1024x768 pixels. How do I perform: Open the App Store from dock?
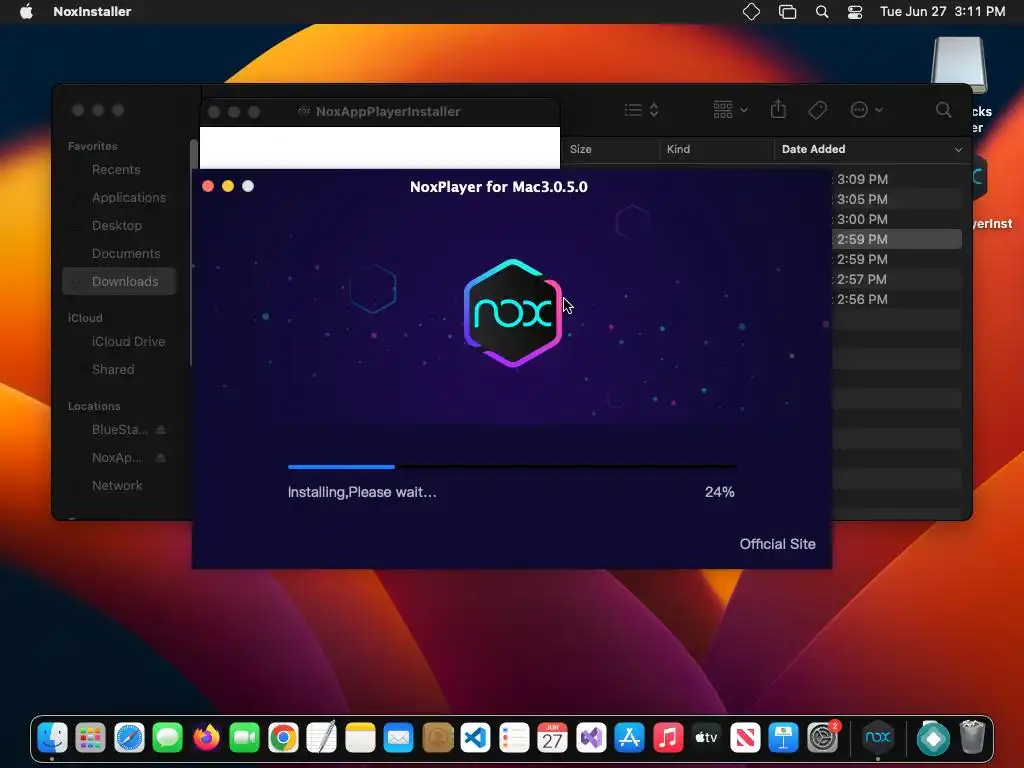point(630,738)
